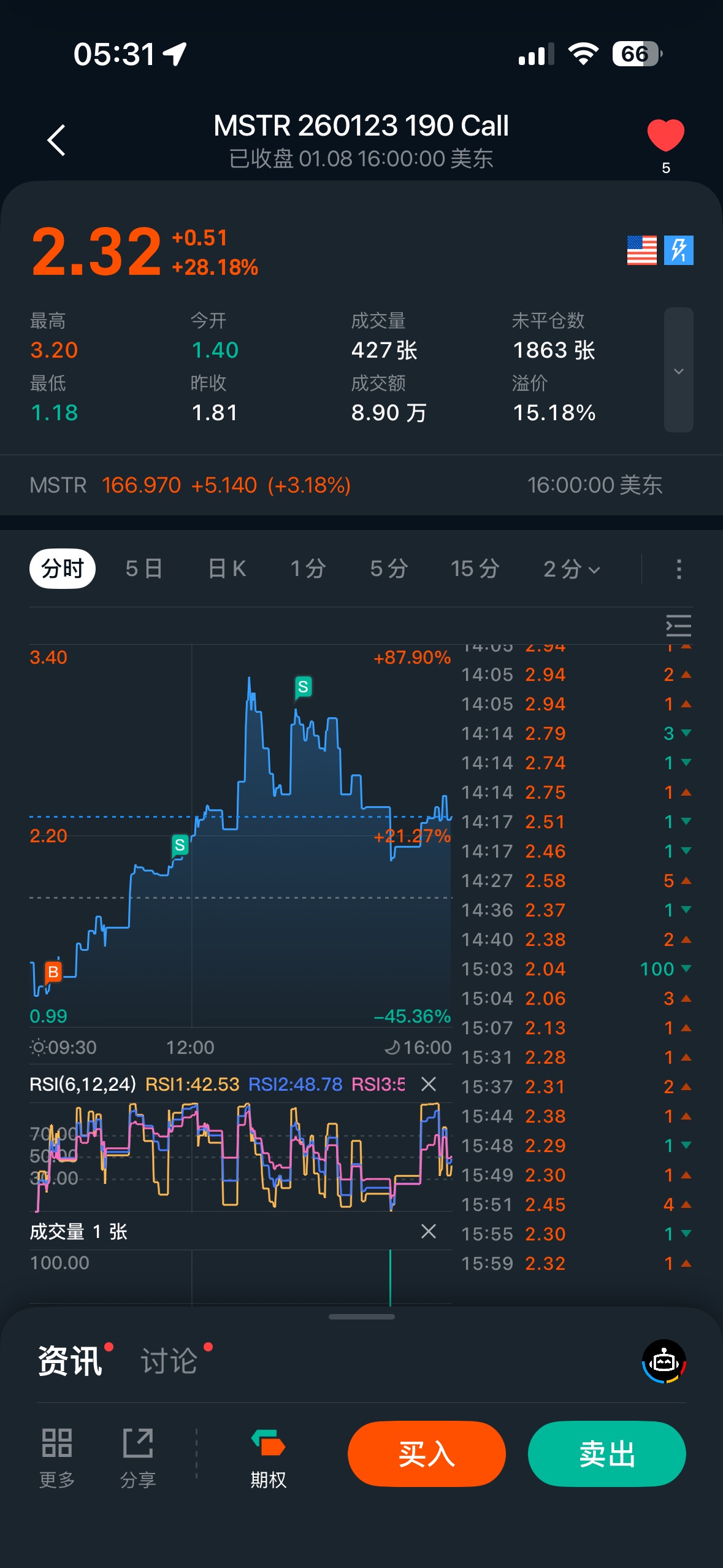
Task: Close the 成交量 volume indicator panel
Action: point(429,1231)
